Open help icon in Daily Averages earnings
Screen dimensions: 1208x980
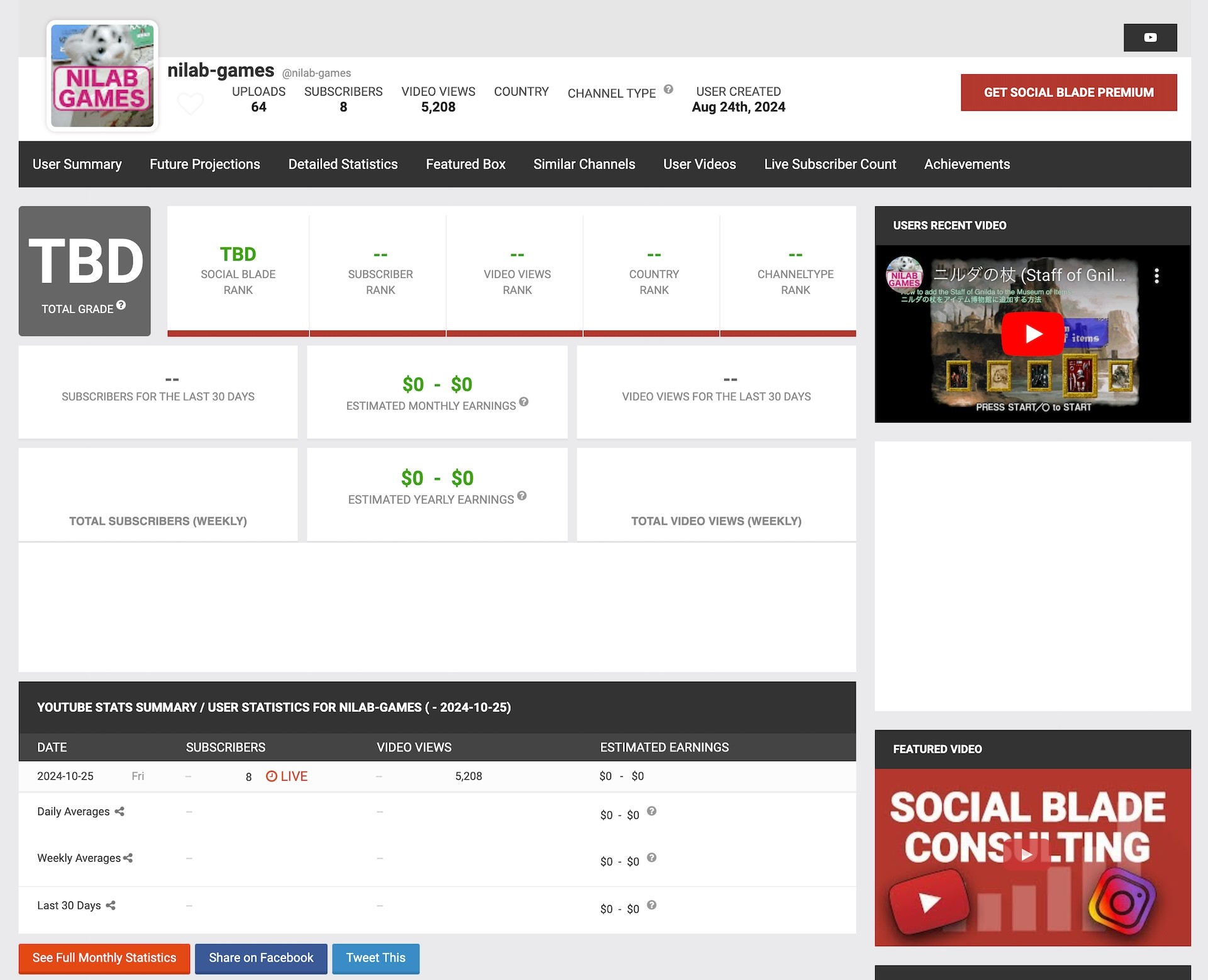click(x=652, y=811)
